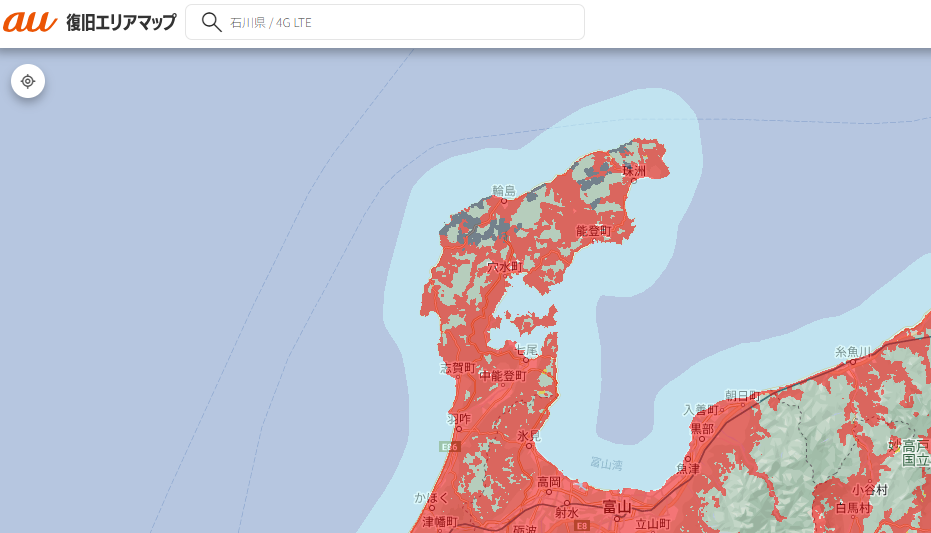Click the 七尾 map label

tap(526, 350)
